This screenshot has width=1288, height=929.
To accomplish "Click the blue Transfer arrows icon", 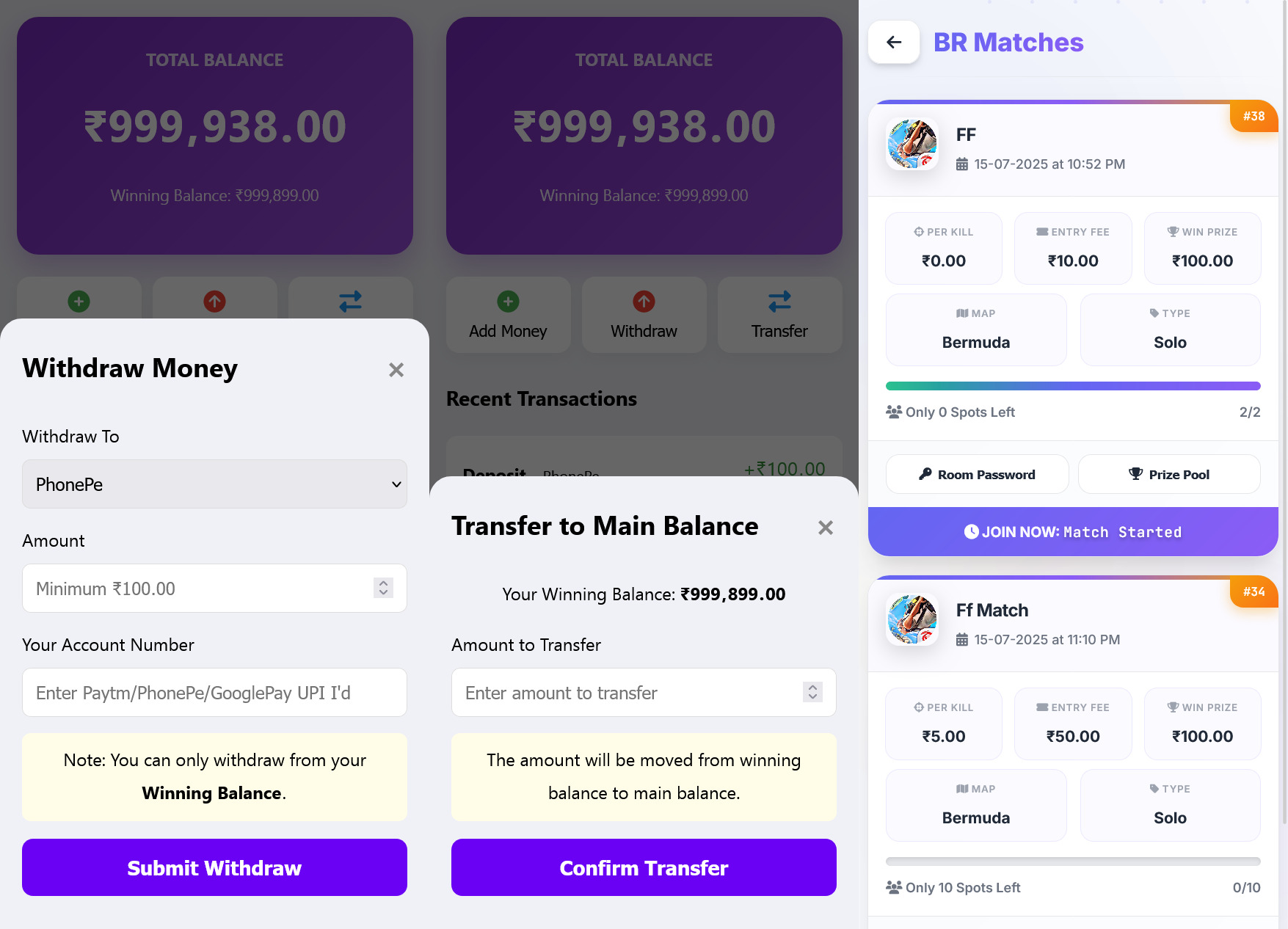I will pyautogui.click(x=779, y=301).
